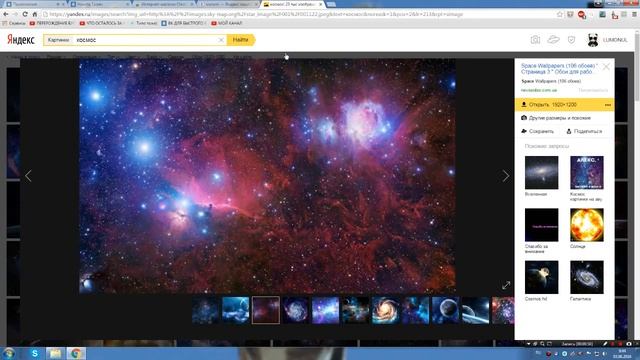Open Yandex Disk cloud icon
The image size is (640, 360).
pyautogui.click(x=553, y=40)
